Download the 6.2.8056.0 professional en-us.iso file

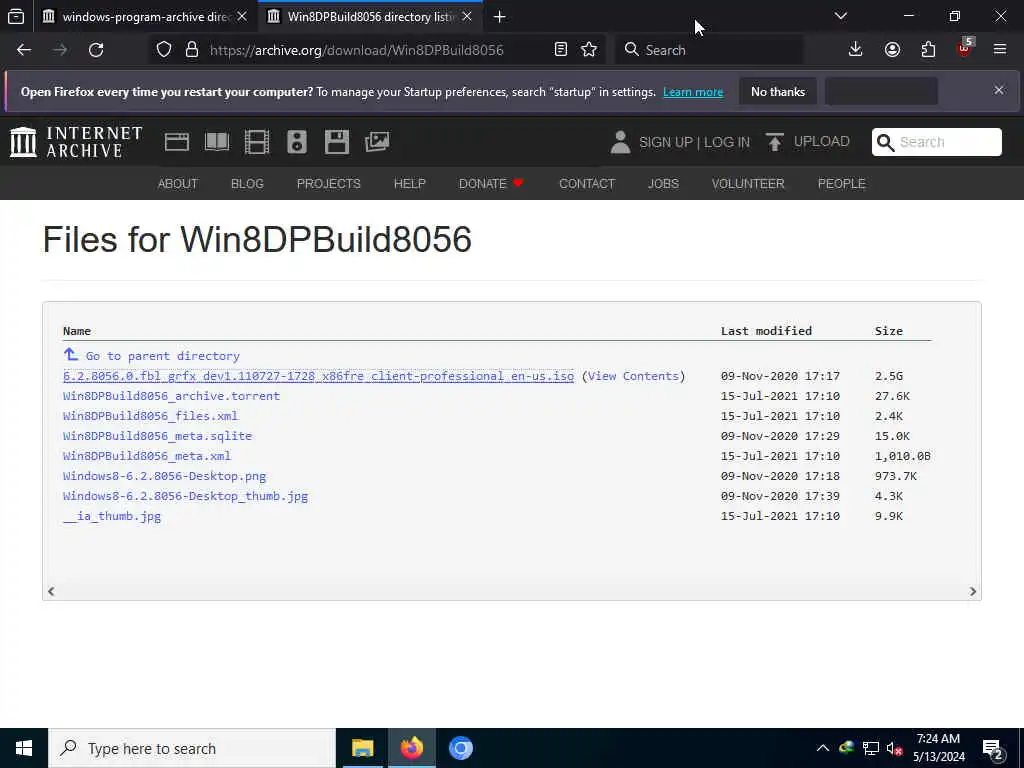pyautogui.click(x=318, y=376)
